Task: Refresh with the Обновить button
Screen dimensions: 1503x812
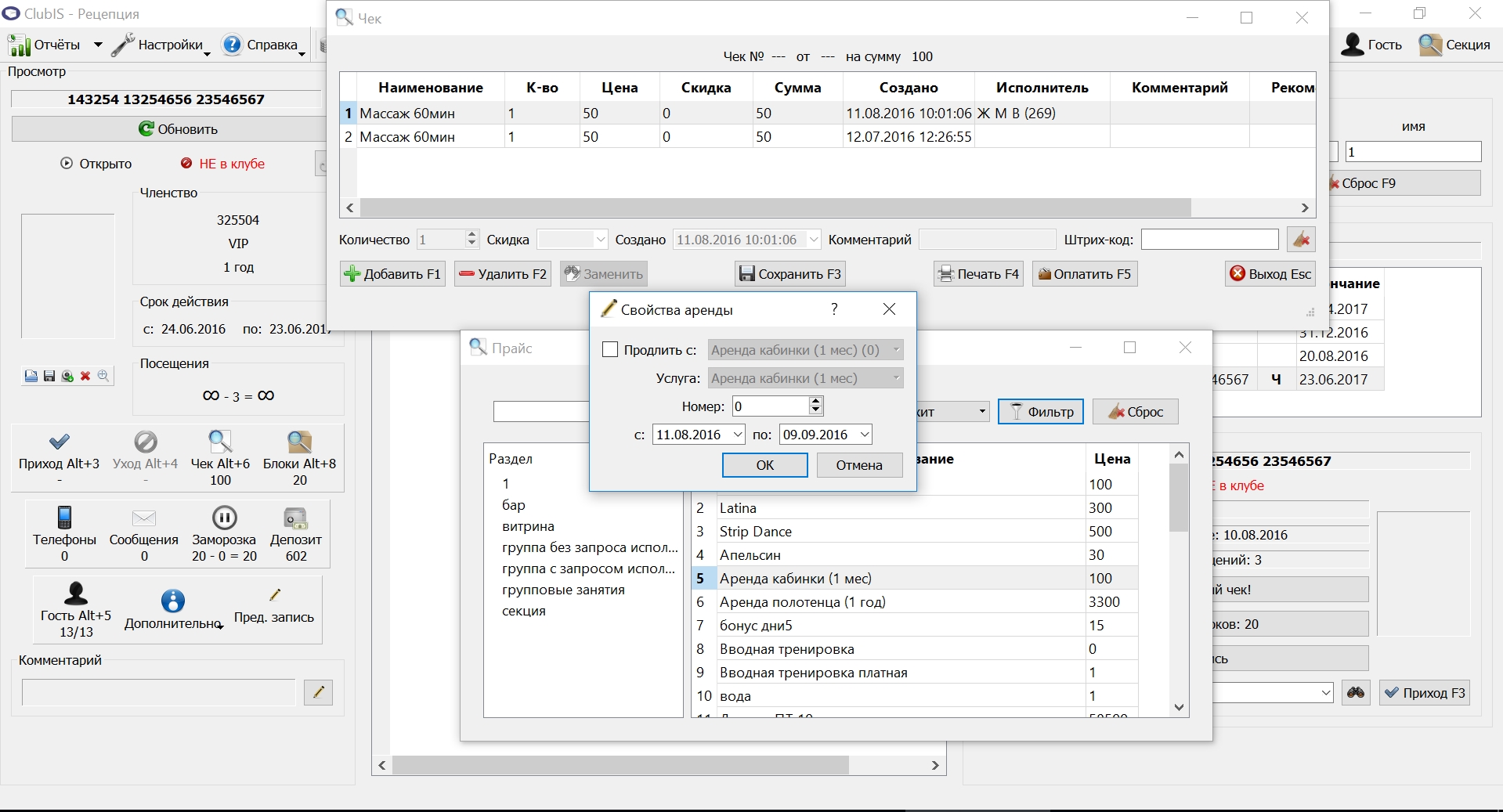Action: point(178,129)
